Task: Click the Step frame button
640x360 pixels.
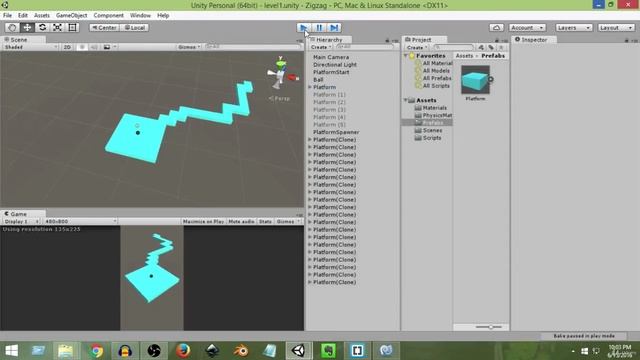Action: (334, 27)
